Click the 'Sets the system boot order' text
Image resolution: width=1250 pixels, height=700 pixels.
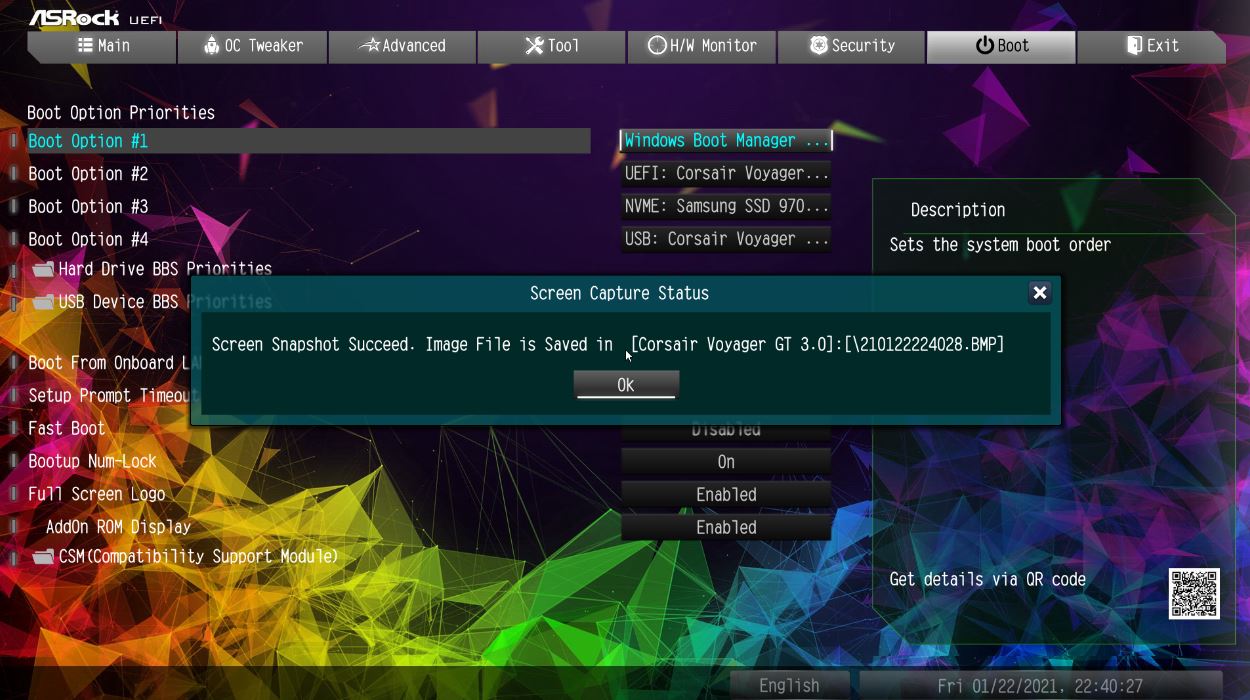[1000, 245]
